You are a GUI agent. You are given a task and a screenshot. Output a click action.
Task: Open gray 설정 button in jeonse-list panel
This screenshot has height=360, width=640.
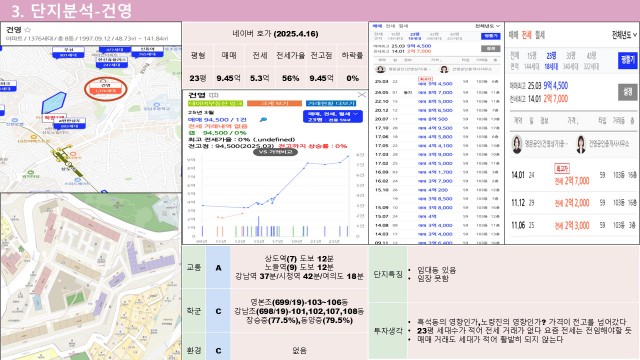pos(628,92)
